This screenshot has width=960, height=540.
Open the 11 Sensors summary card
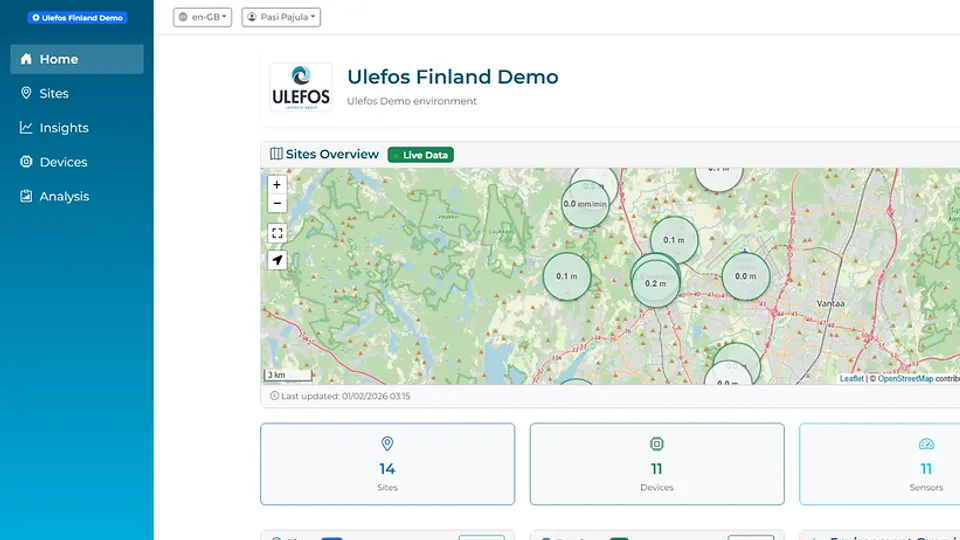point(880,464)
